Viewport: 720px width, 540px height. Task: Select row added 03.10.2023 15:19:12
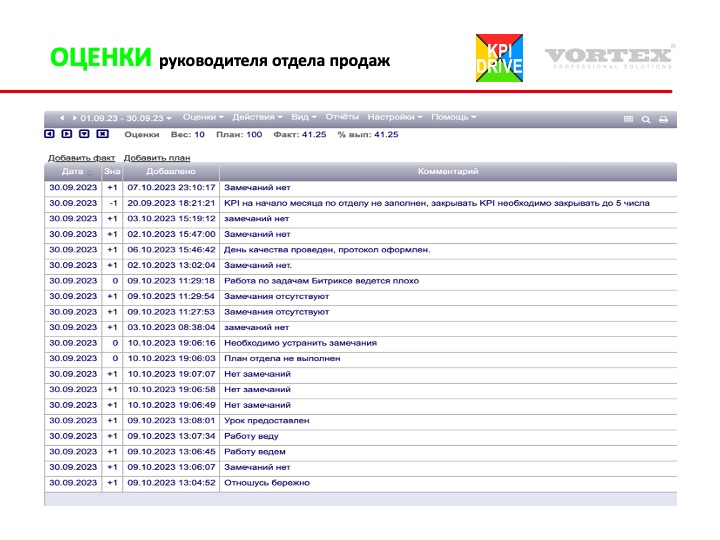pos(360,219)
